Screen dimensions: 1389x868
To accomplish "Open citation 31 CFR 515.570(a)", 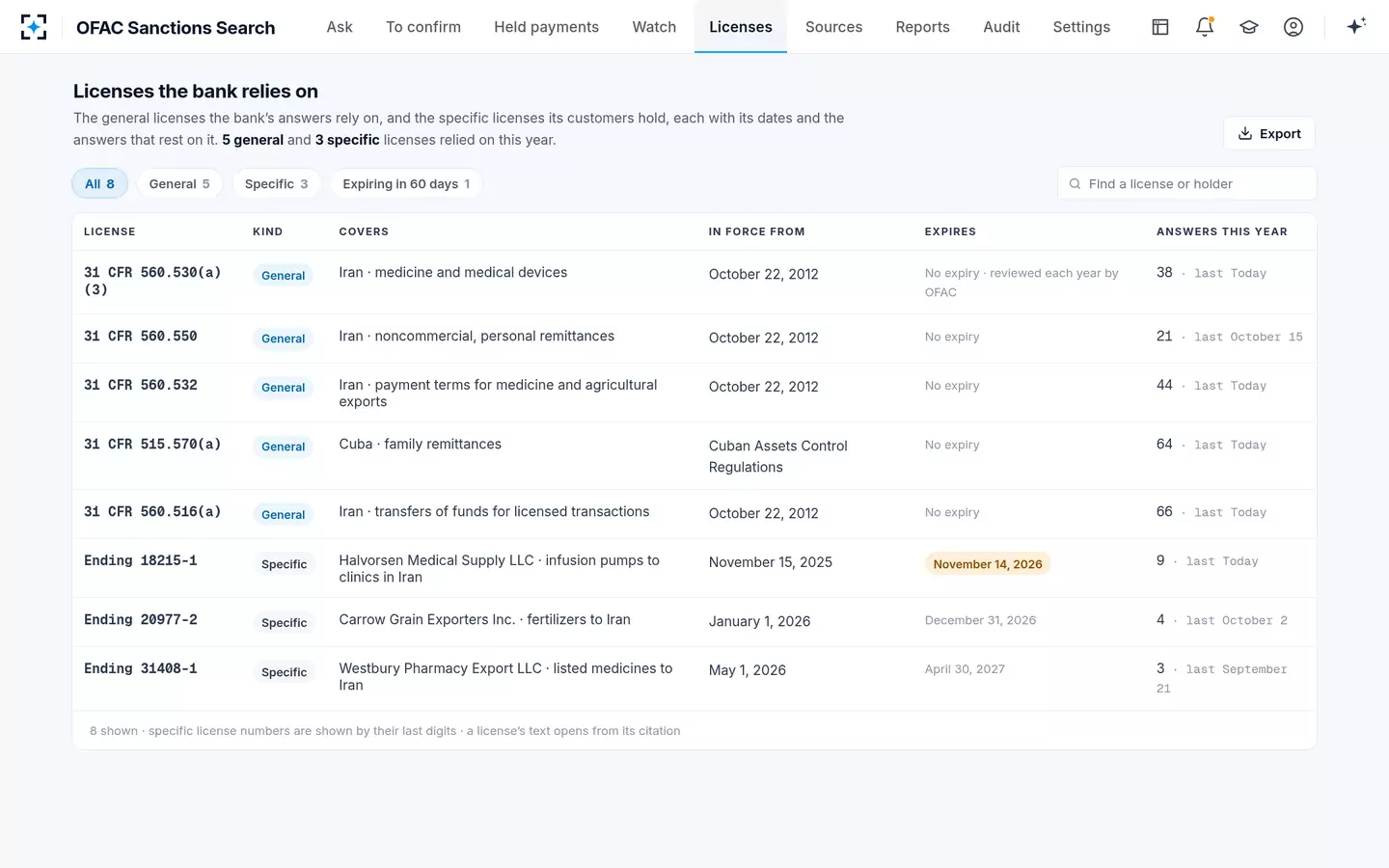I will tap(152, 444).
